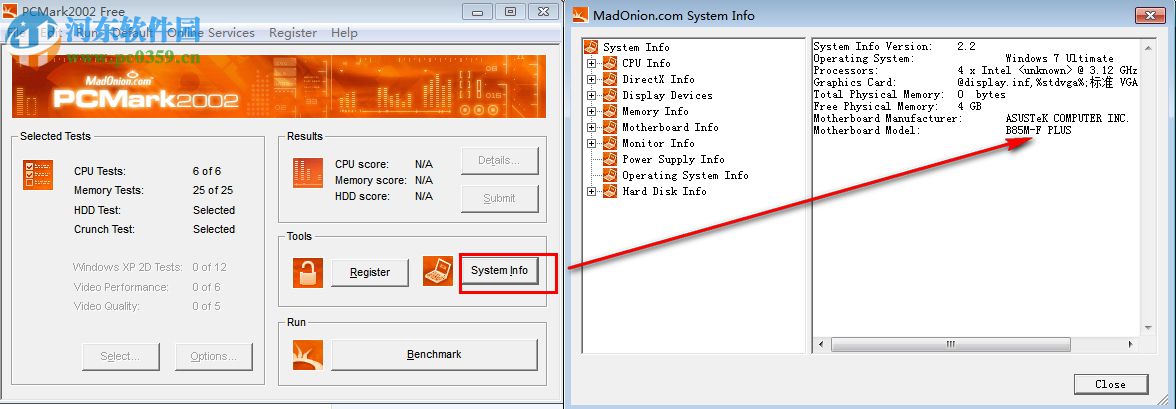The width and height of the screenshot is (1176, 409).
Task: Click the Windows 7 Ultimate text
Action: coord(1060,59)
